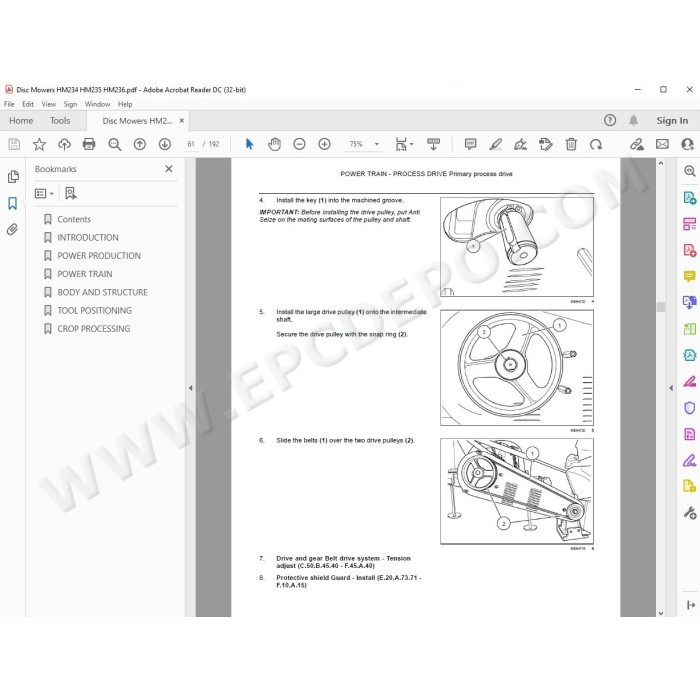Rotate the page view
This screenshot has width=700, height=700.
596,144
